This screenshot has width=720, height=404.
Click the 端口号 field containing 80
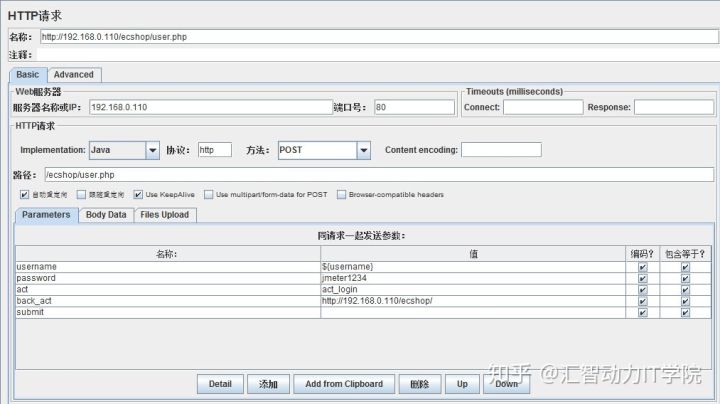click(x=414, y=107)
